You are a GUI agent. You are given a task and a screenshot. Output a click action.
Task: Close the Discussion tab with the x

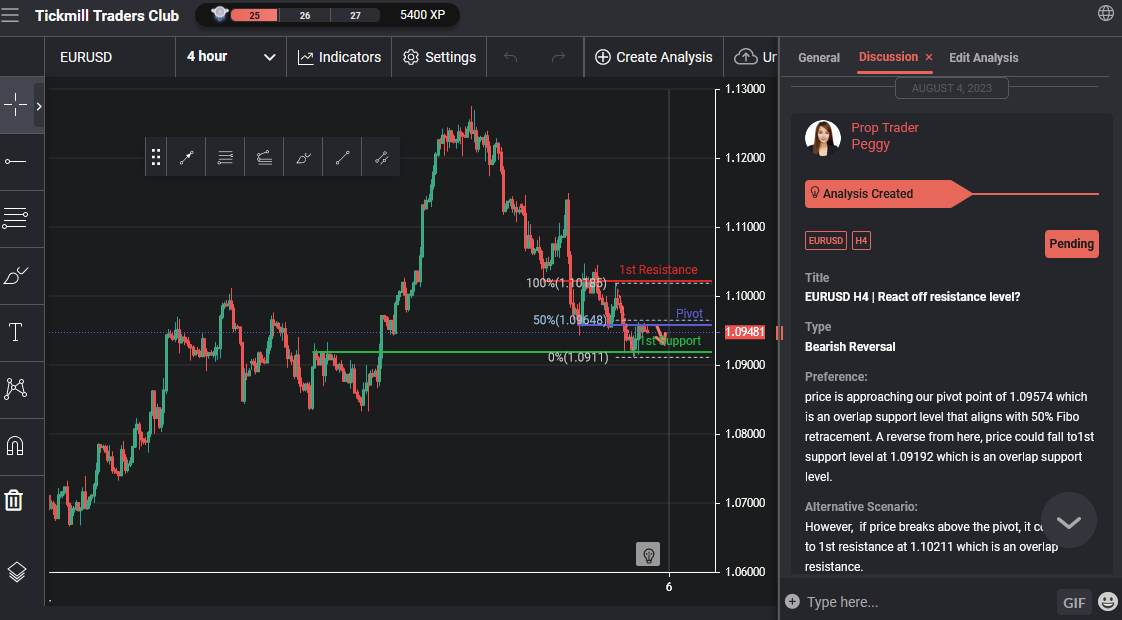(929, 57)
